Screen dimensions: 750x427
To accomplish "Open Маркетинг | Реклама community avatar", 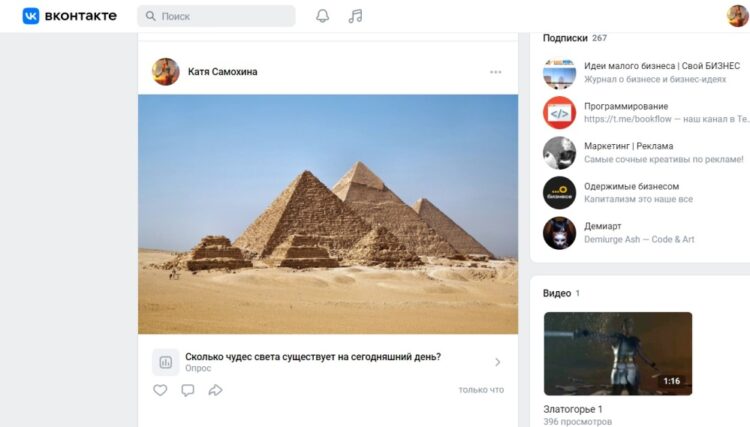I will pos(559,153).
